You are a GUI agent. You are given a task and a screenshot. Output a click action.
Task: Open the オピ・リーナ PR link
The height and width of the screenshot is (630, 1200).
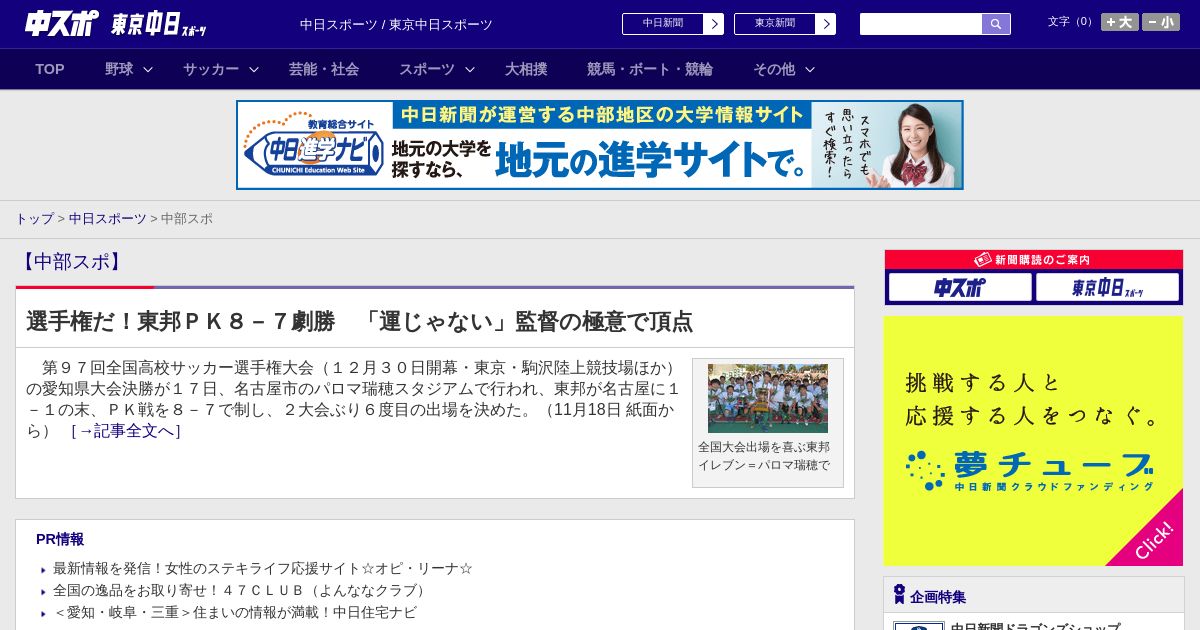(x=263, y=568)
